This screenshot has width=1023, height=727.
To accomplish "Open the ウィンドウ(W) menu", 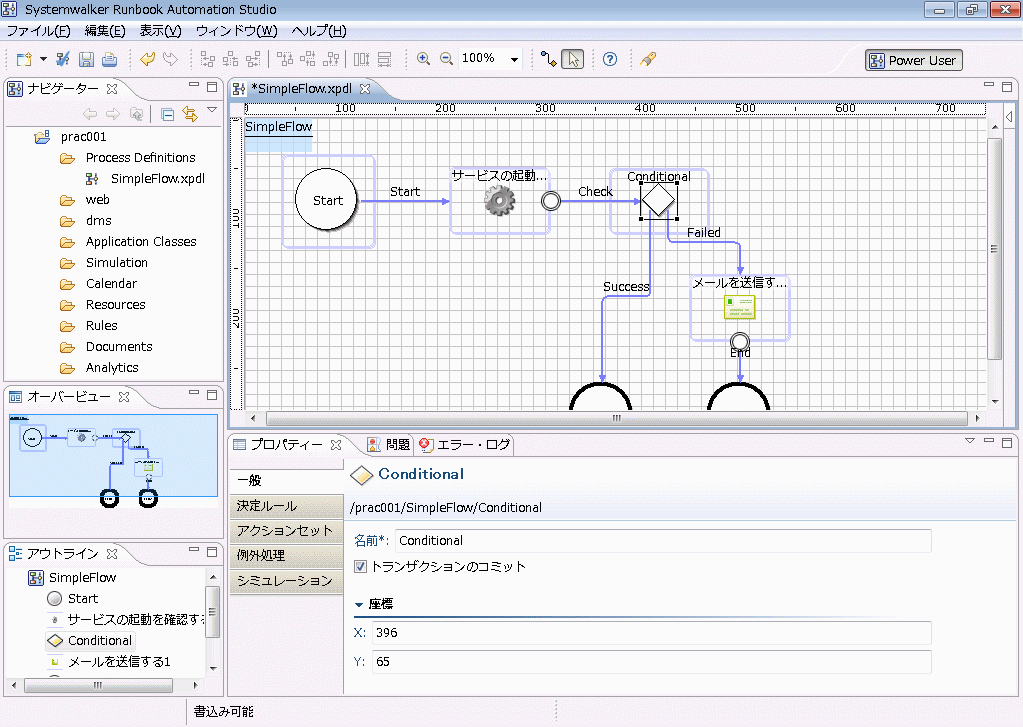I will pyautogui.click(x=236, y=31).
